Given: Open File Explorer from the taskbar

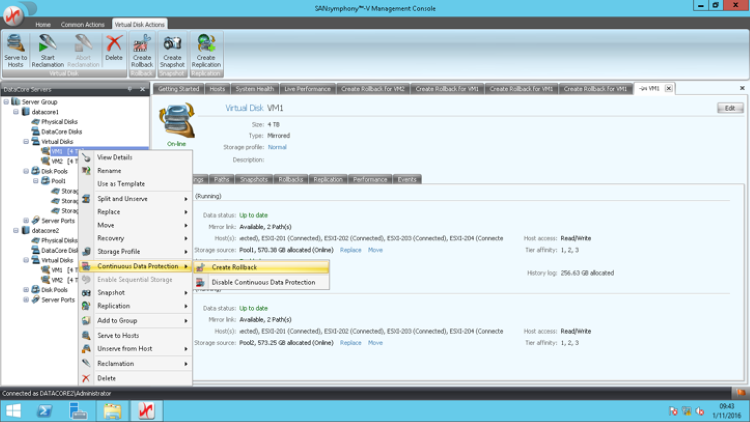Looking at the screenshot, I should click(x=112, y=411).
